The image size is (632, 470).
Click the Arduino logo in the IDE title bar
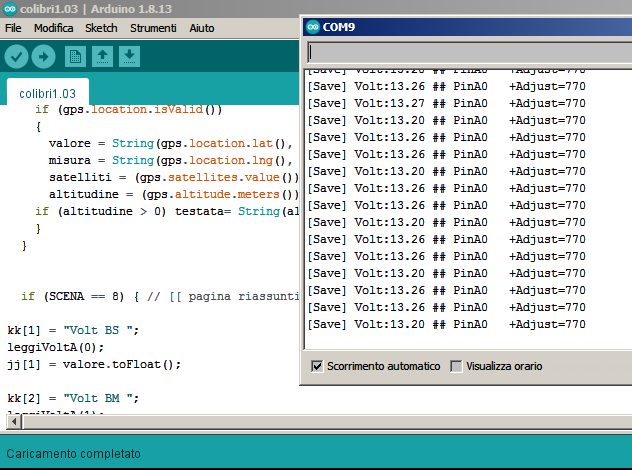point(10,8)
